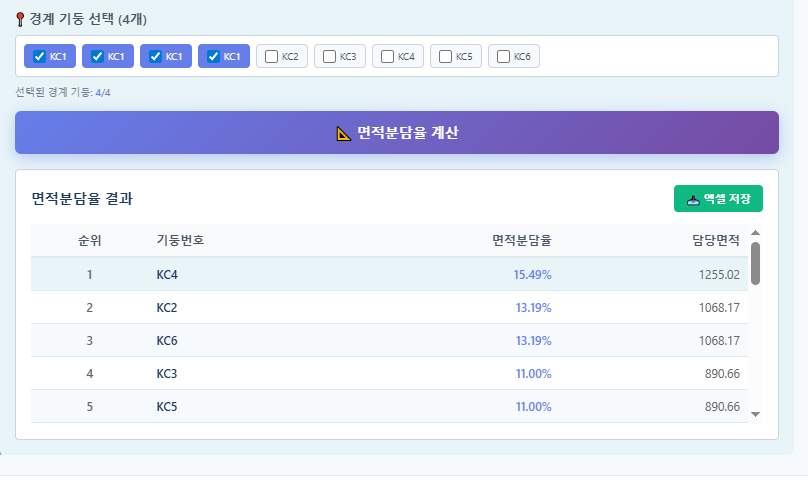This screenshot has height=484, width=808.
Task: Tick the KC4 checkbox
Action: [x=387, y=57]
